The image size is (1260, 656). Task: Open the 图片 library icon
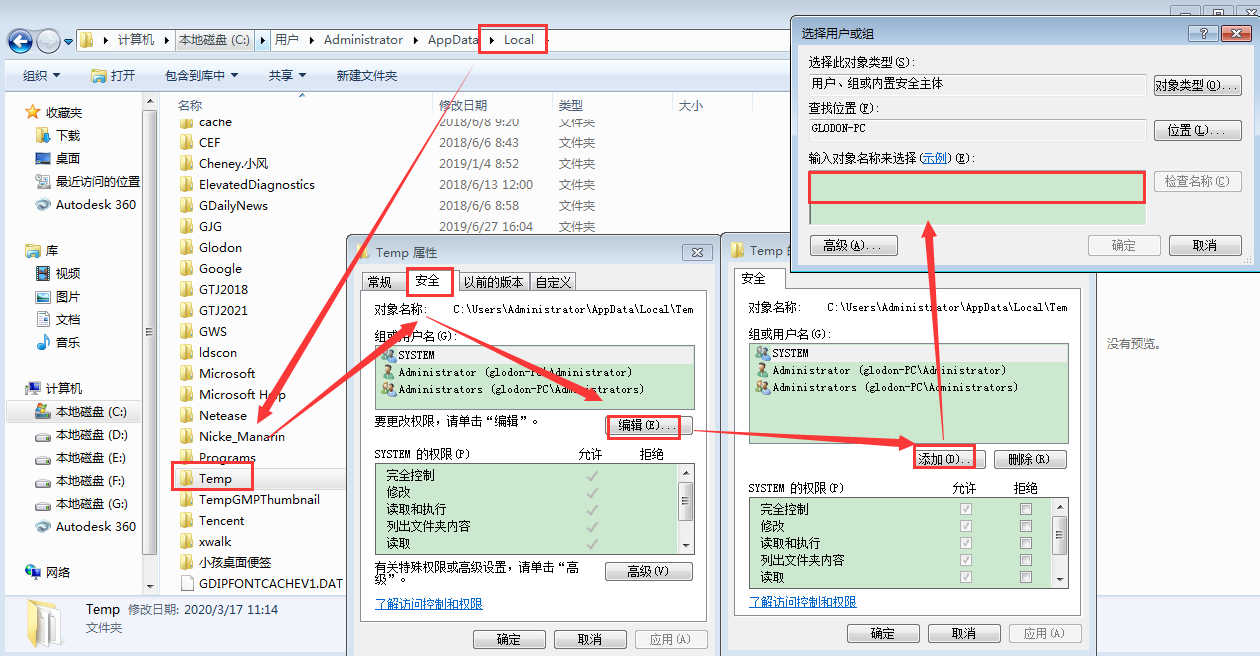pyautogui.click(x=42, y=296)
